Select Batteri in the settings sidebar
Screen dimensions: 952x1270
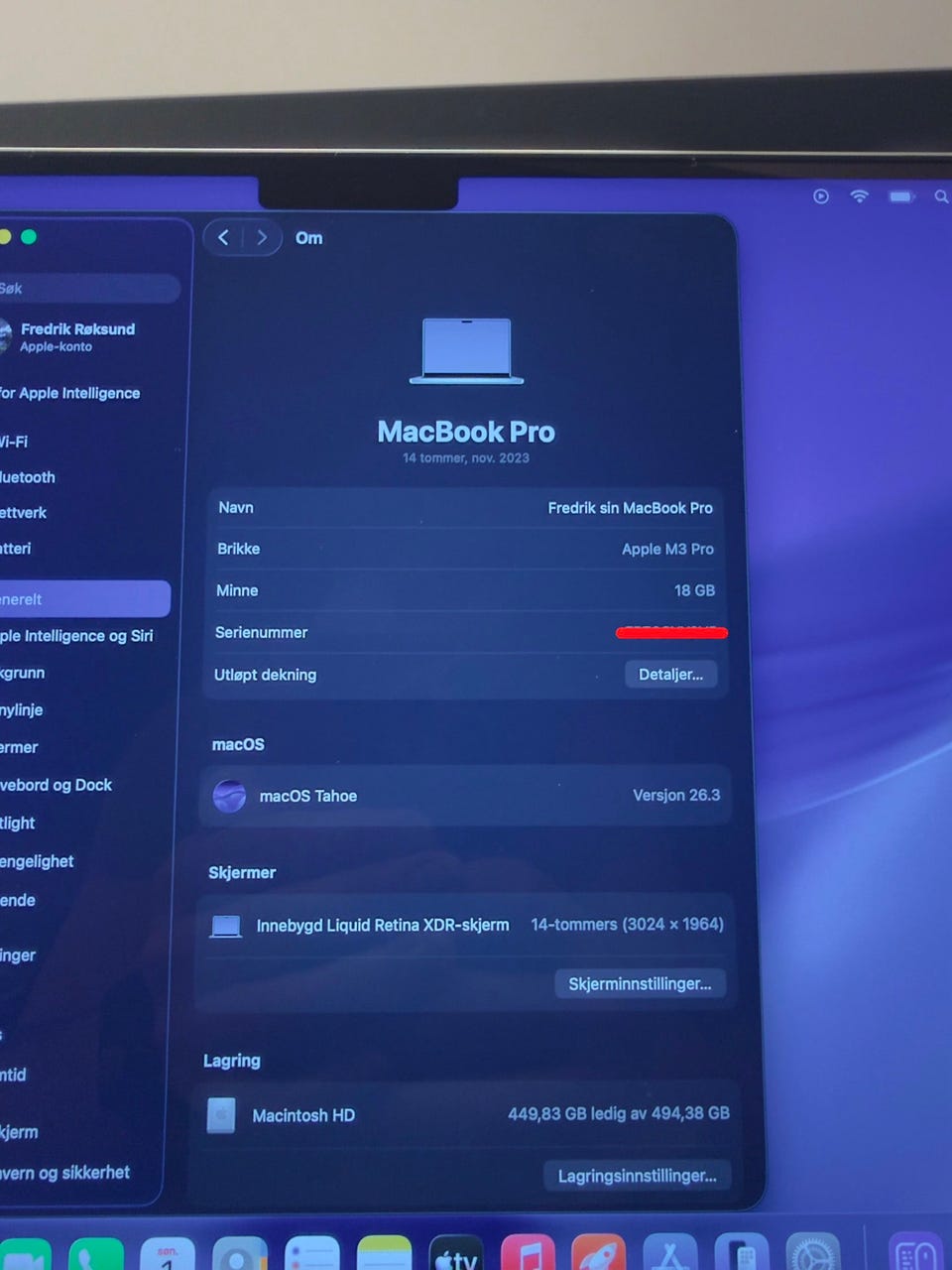click(x=16, y=549)
